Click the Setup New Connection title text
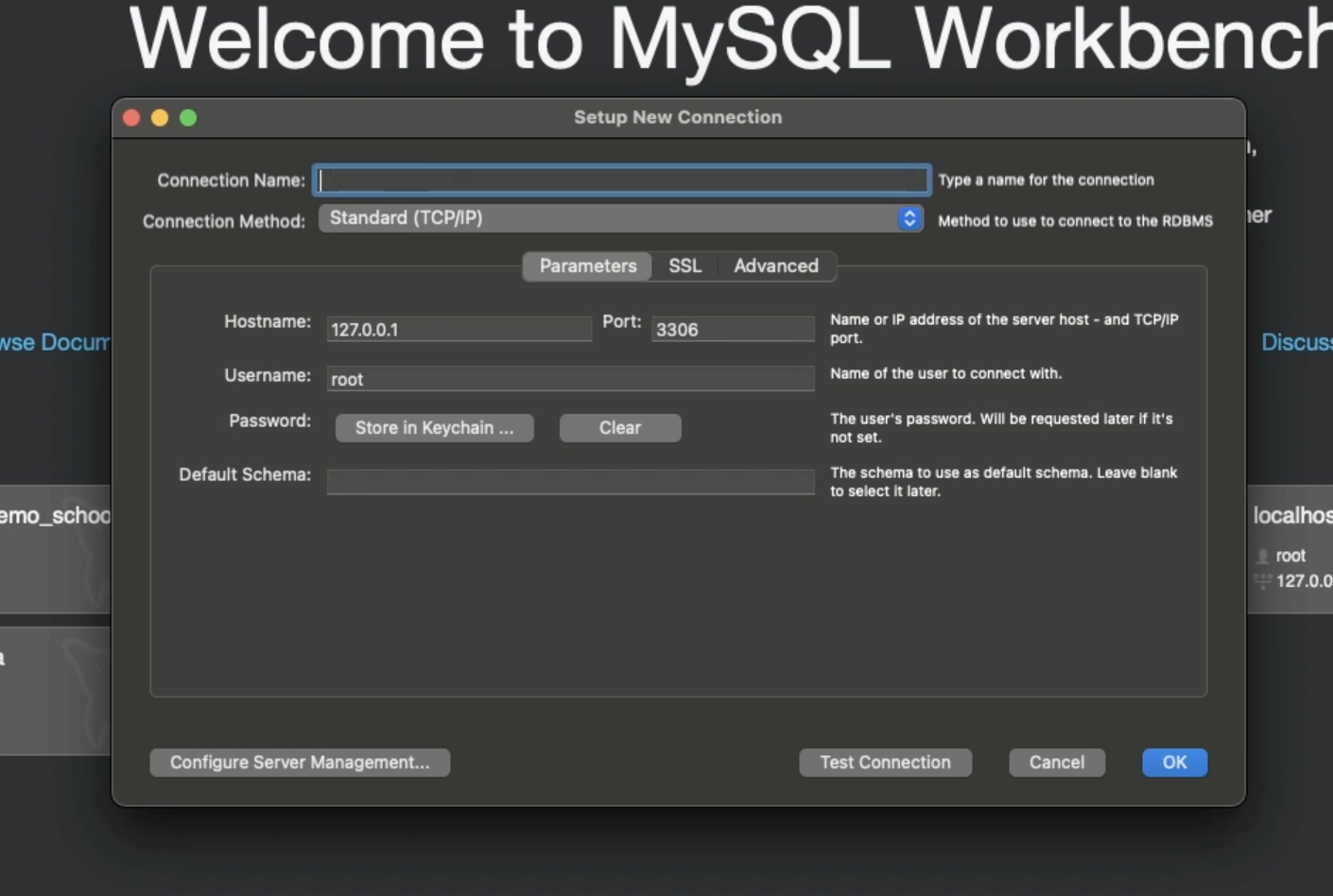The width and height of the screenshot is (1333, 896). pyautogui.click(x=678, y=117)
